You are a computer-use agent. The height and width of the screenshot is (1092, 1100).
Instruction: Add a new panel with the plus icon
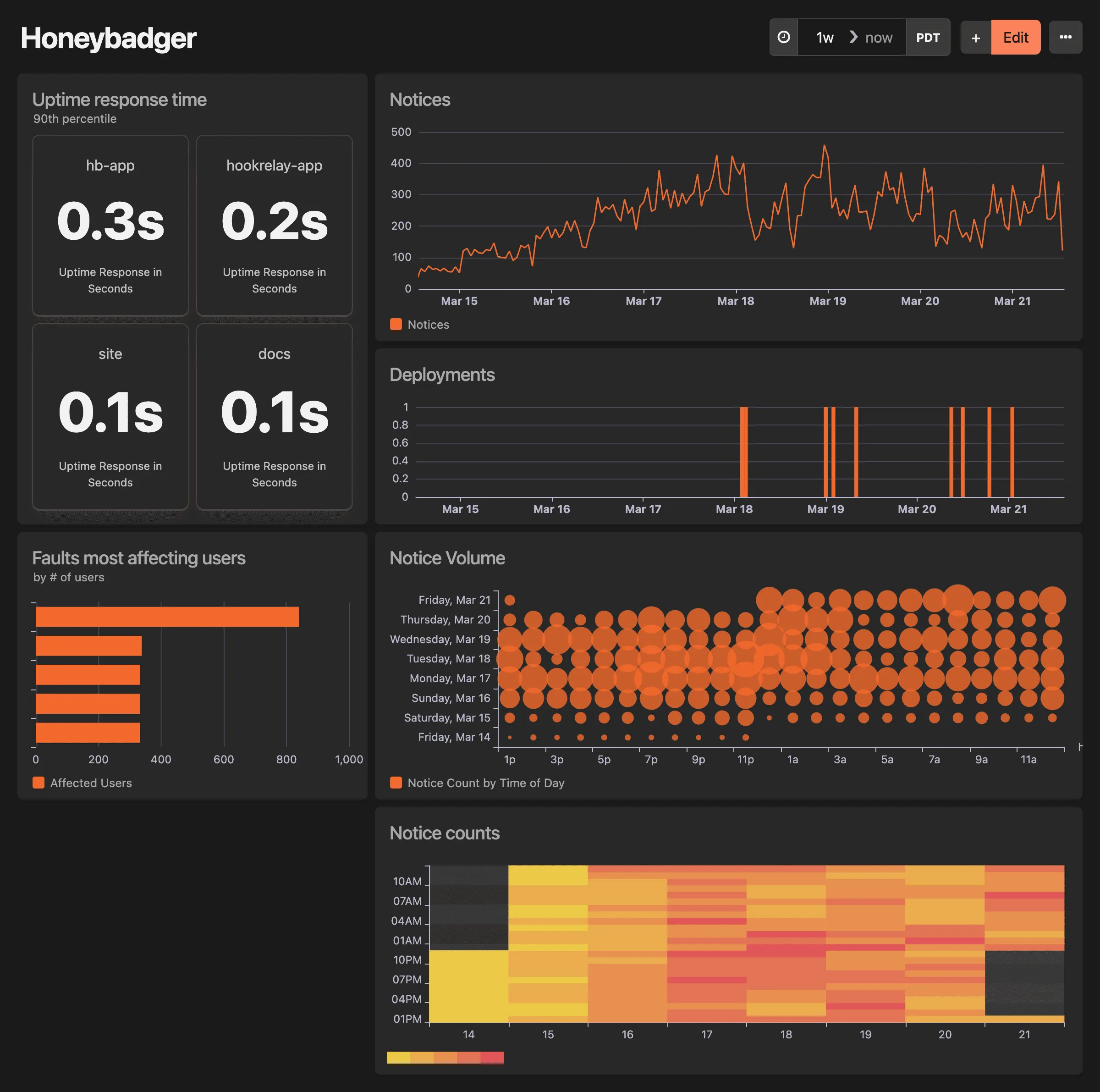click(975, 37)
